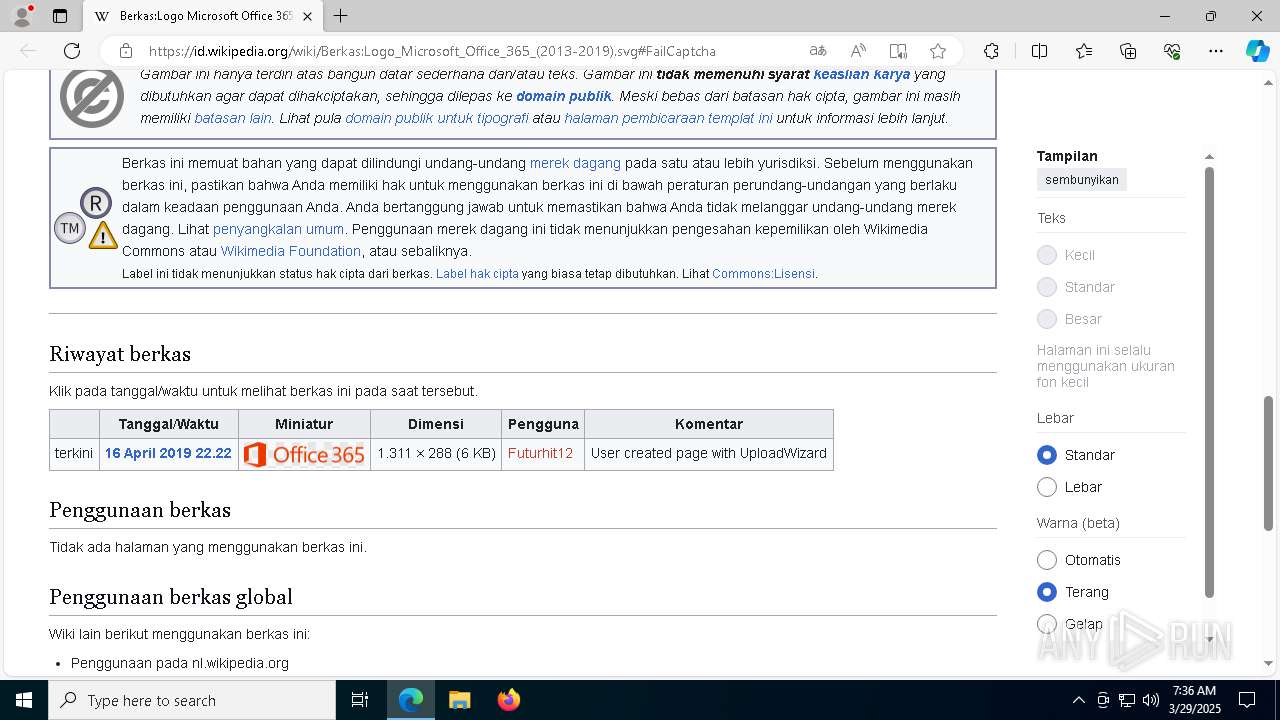Screen dimensions: 1280x720
Task: Open the Windows Start menu
Action: (x=24, y=700)
